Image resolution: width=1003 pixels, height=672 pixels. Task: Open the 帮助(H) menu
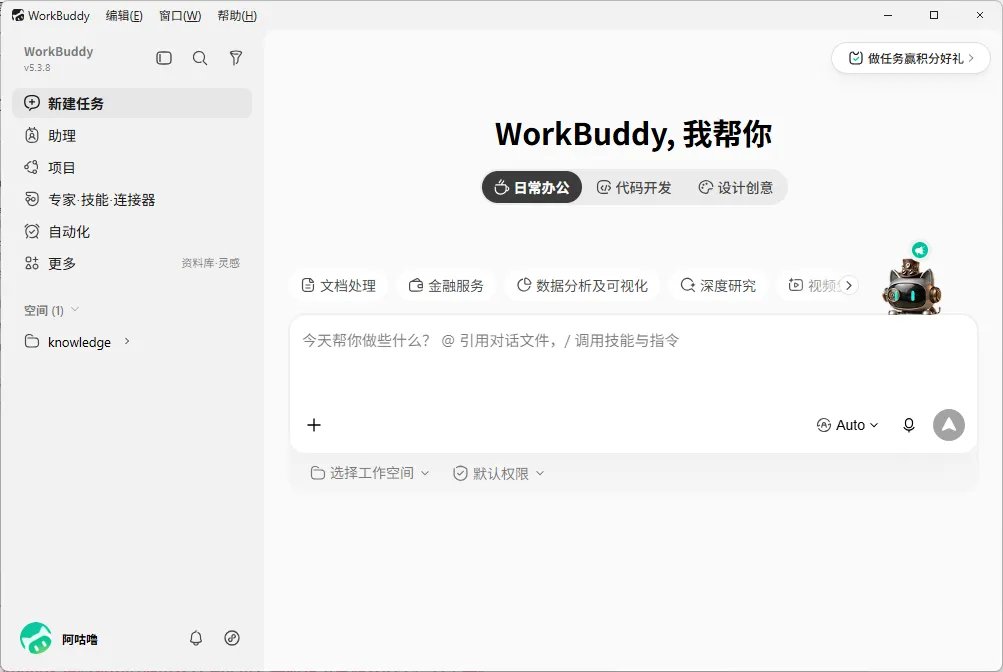[x=237, y=15]
